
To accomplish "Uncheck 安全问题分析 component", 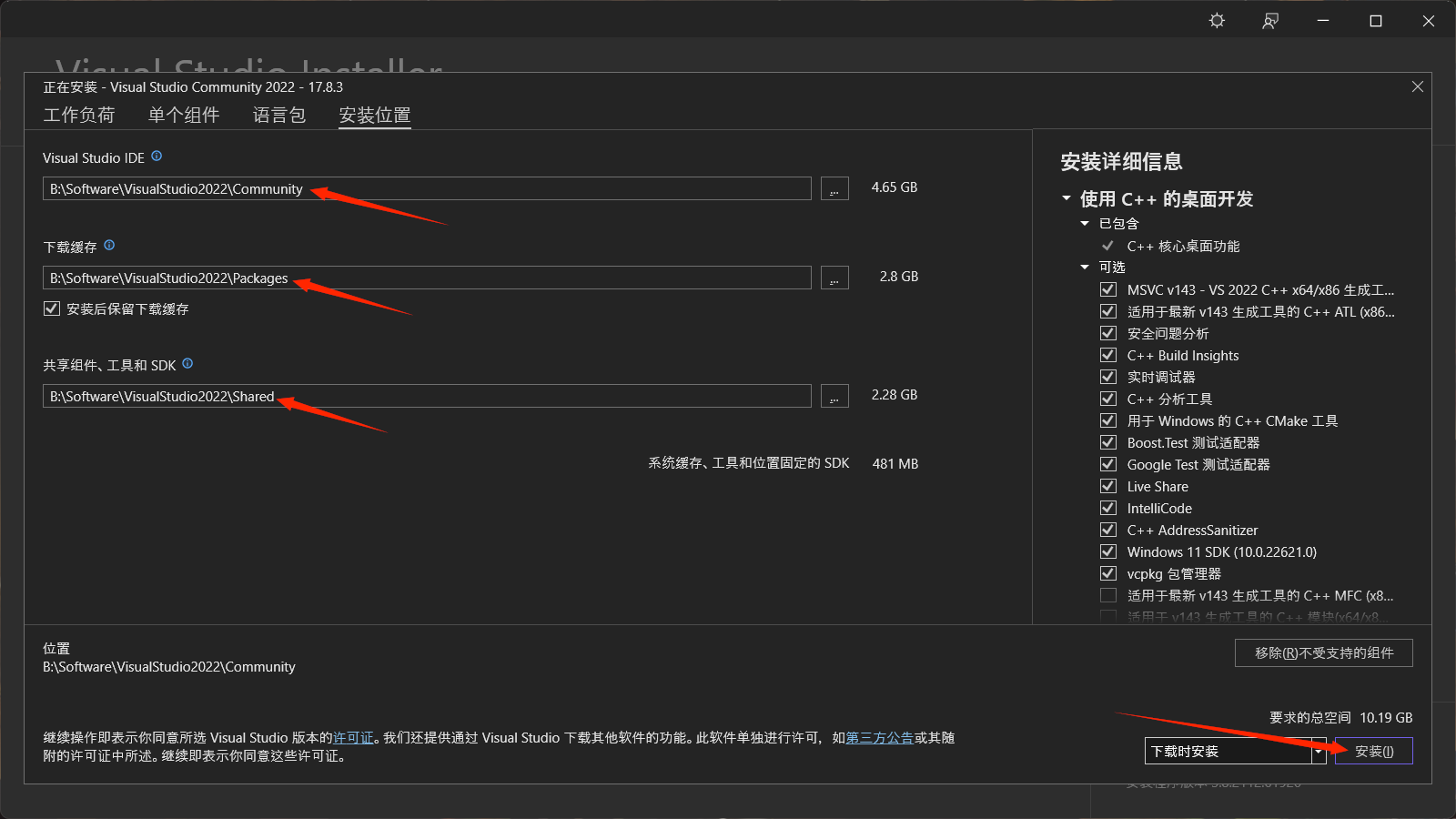I will click(1108, 333).
